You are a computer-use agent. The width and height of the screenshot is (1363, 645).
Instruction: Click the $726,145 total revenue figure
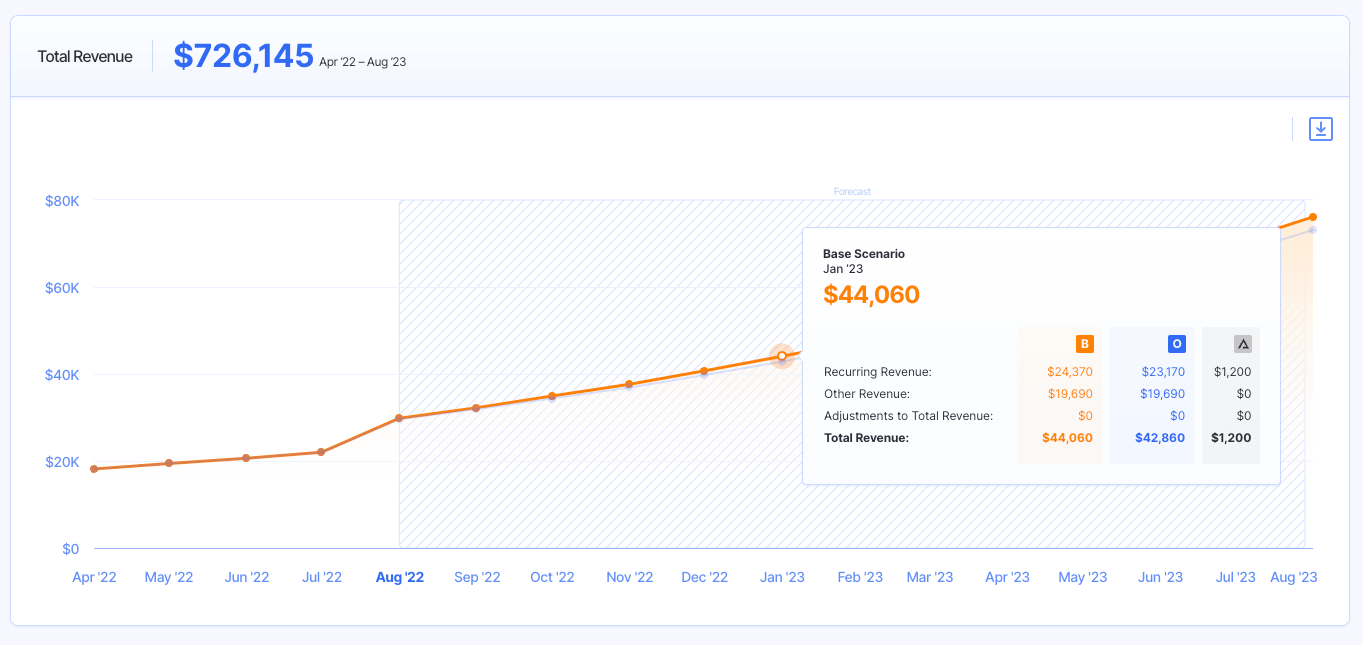(x=243, y=56)
